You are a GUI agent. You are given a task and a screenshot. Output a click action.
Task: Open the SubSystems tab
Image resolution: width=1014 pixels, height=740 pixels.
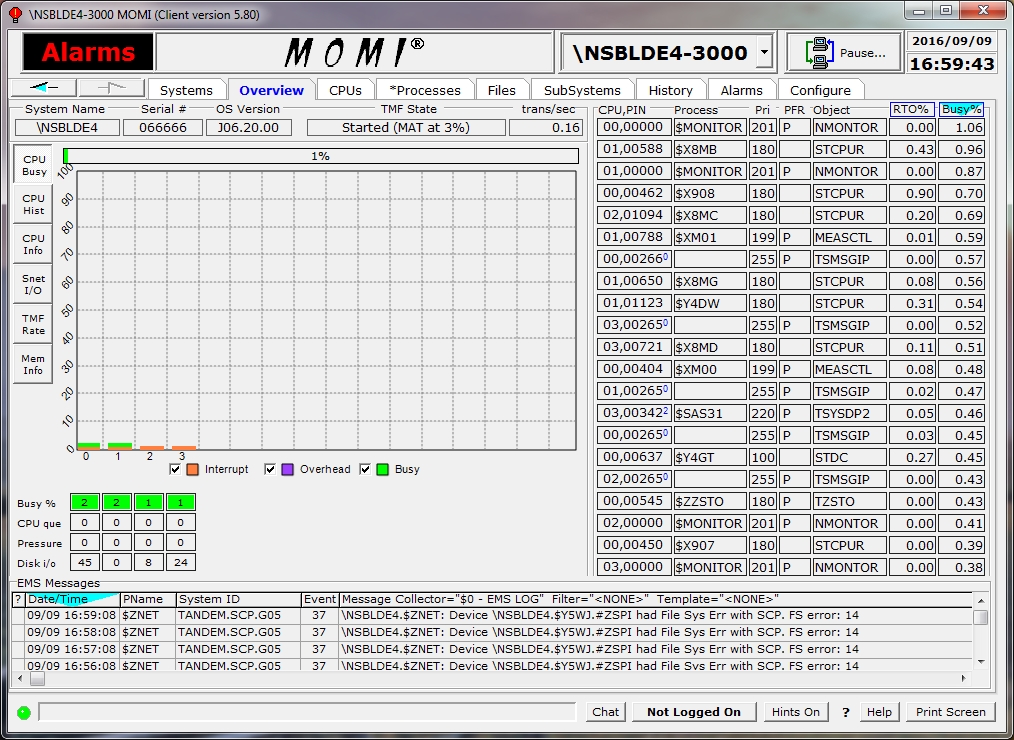point(582,90)
